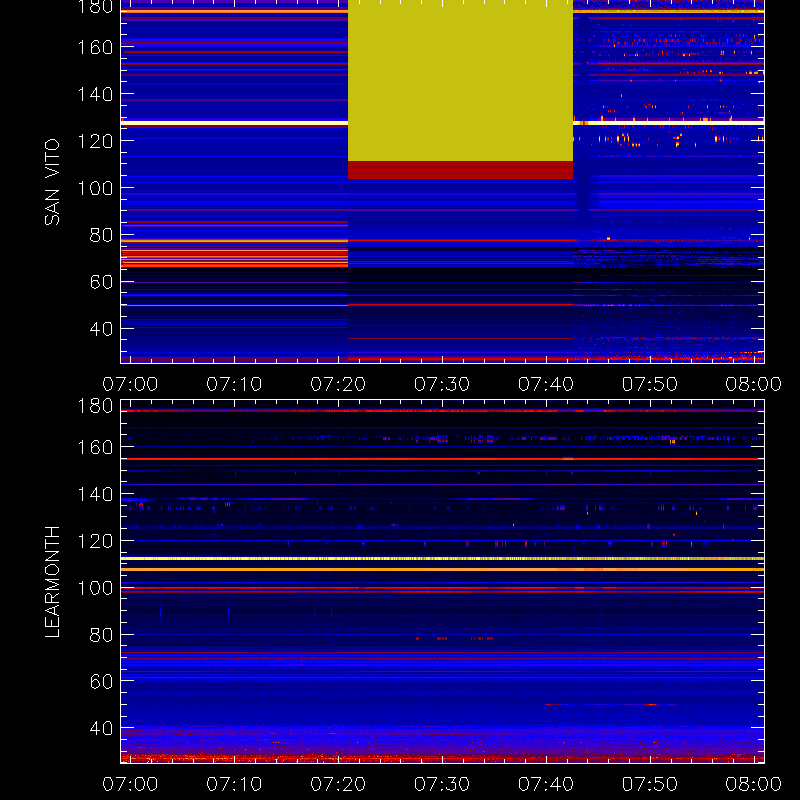This screenshot has height=800, width=800.
Task: Click the large yellow data-gap block in San Vito
Action: [x=460, y=81]
